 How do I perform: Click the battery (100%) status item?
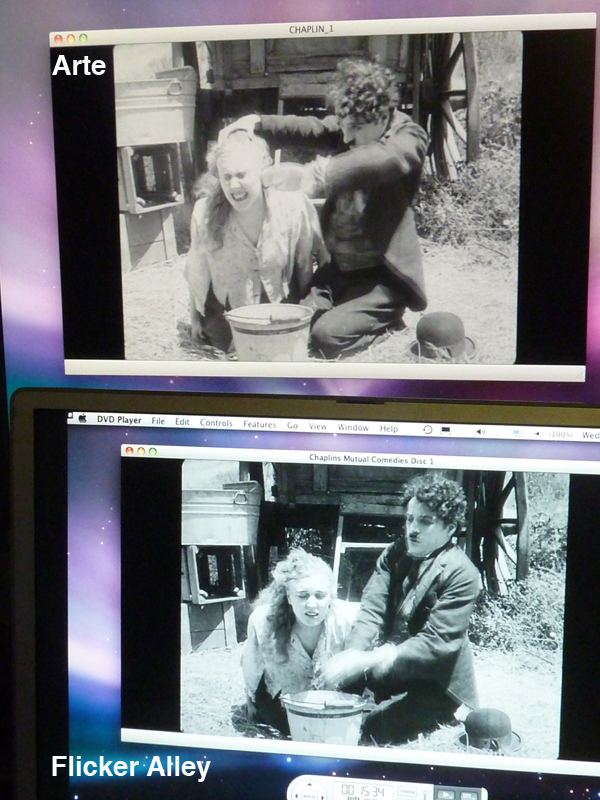coord(561,434)
